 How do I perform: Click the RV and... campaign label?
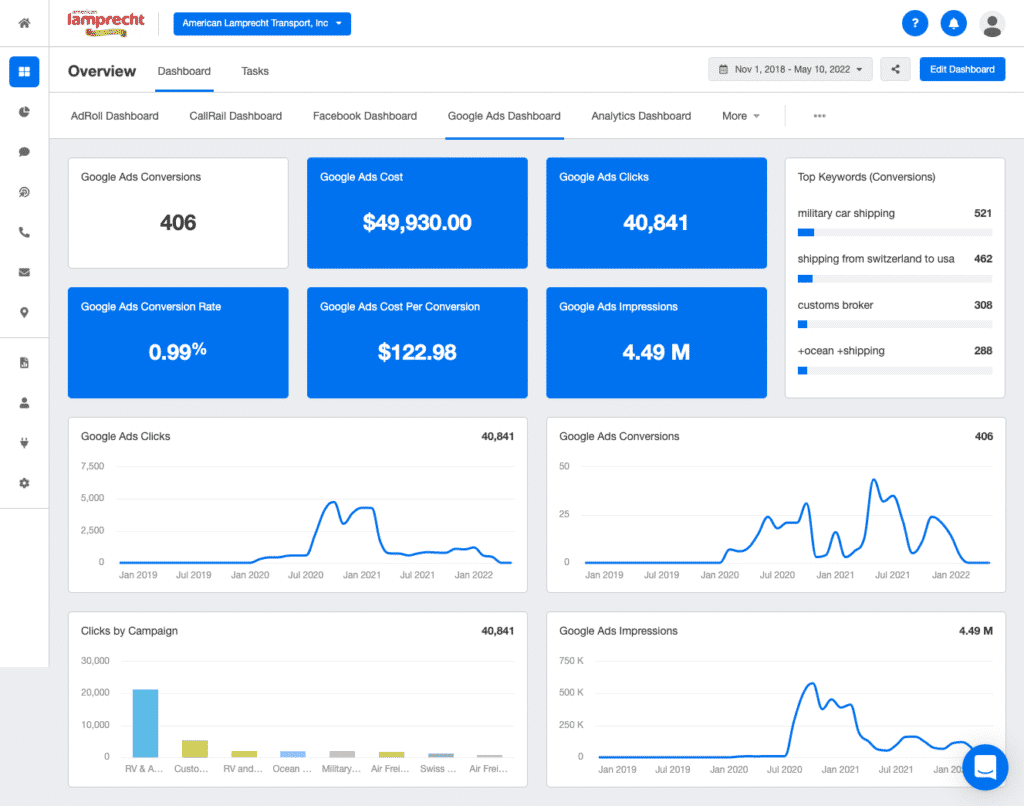coord(243,769)
